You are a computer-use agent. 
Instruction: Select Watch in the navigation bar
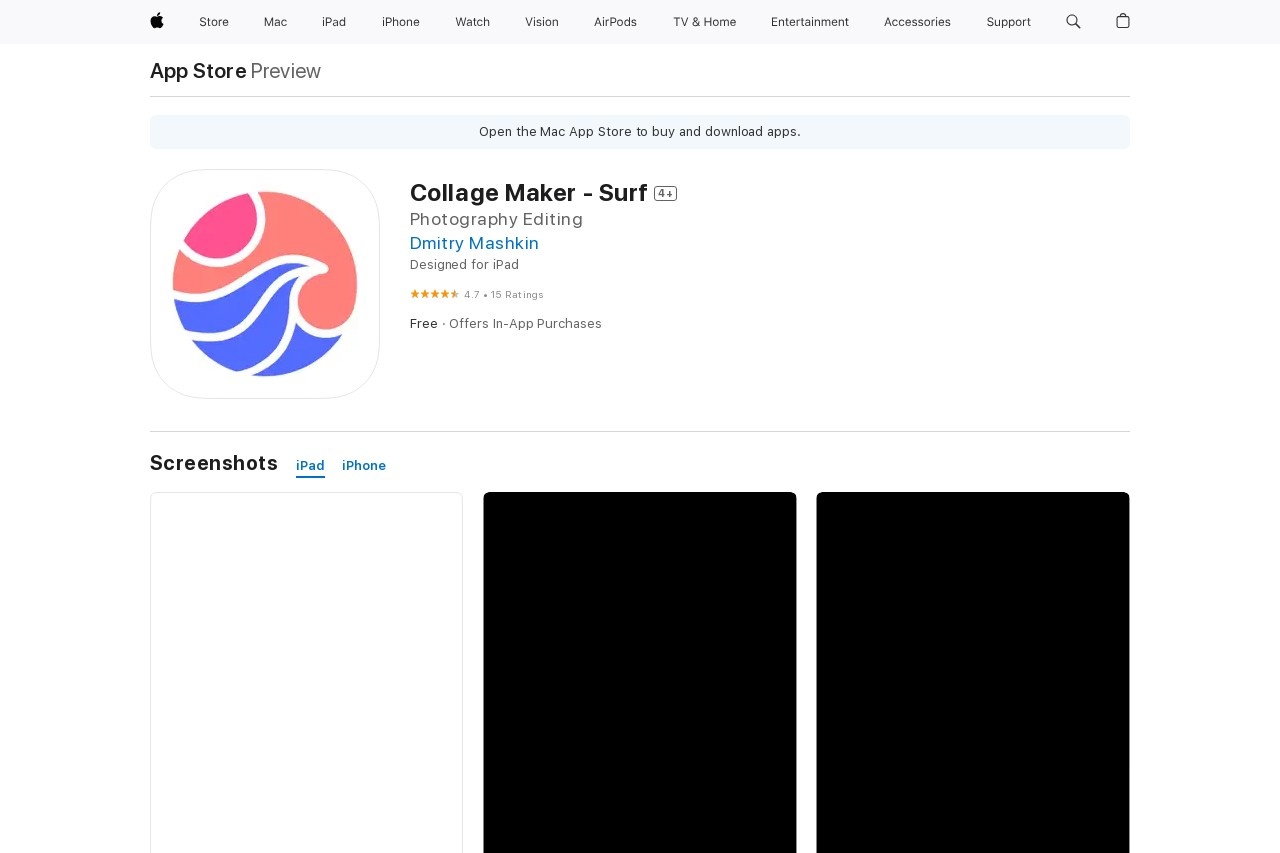coord(472,22)
